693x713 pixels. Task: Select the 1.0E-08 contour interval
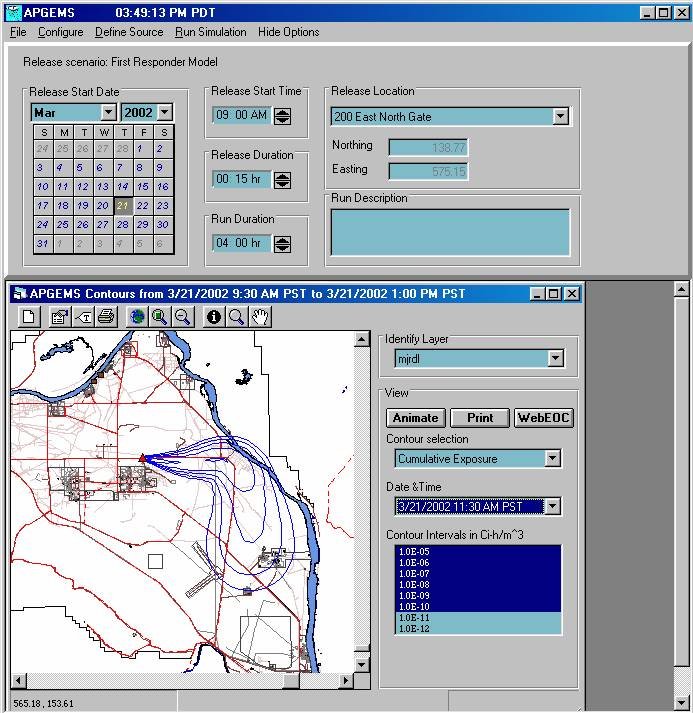tap(478, 585)
